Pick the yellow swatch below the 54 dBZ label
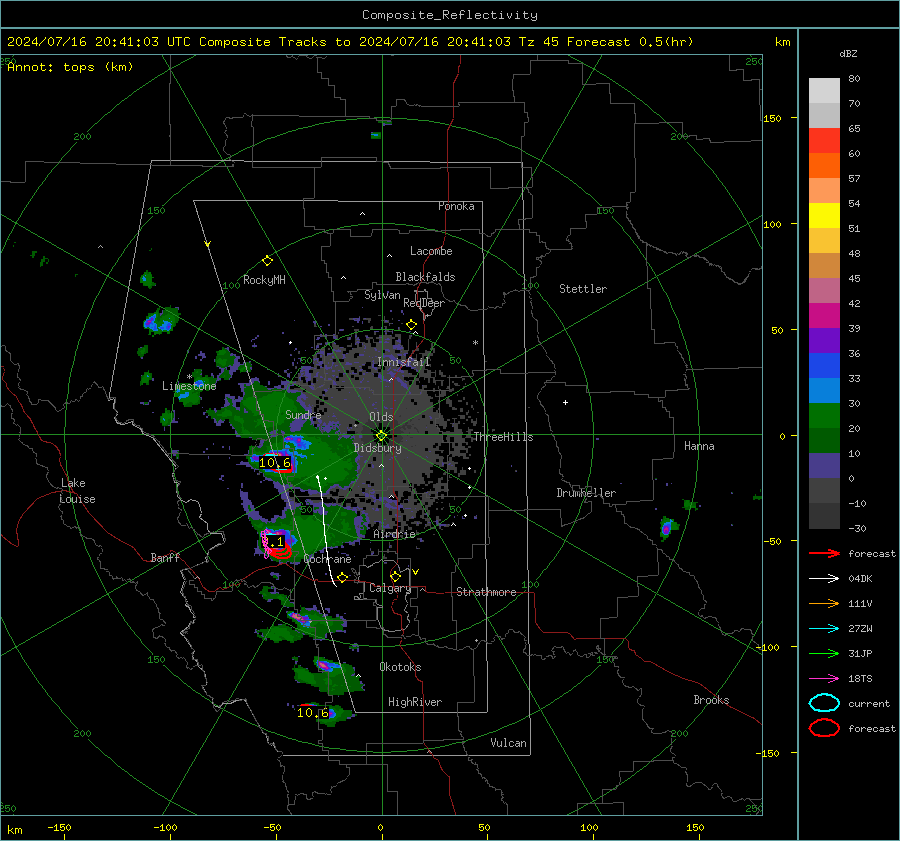This screenshot has width=900, height=841. pos(824,215)
